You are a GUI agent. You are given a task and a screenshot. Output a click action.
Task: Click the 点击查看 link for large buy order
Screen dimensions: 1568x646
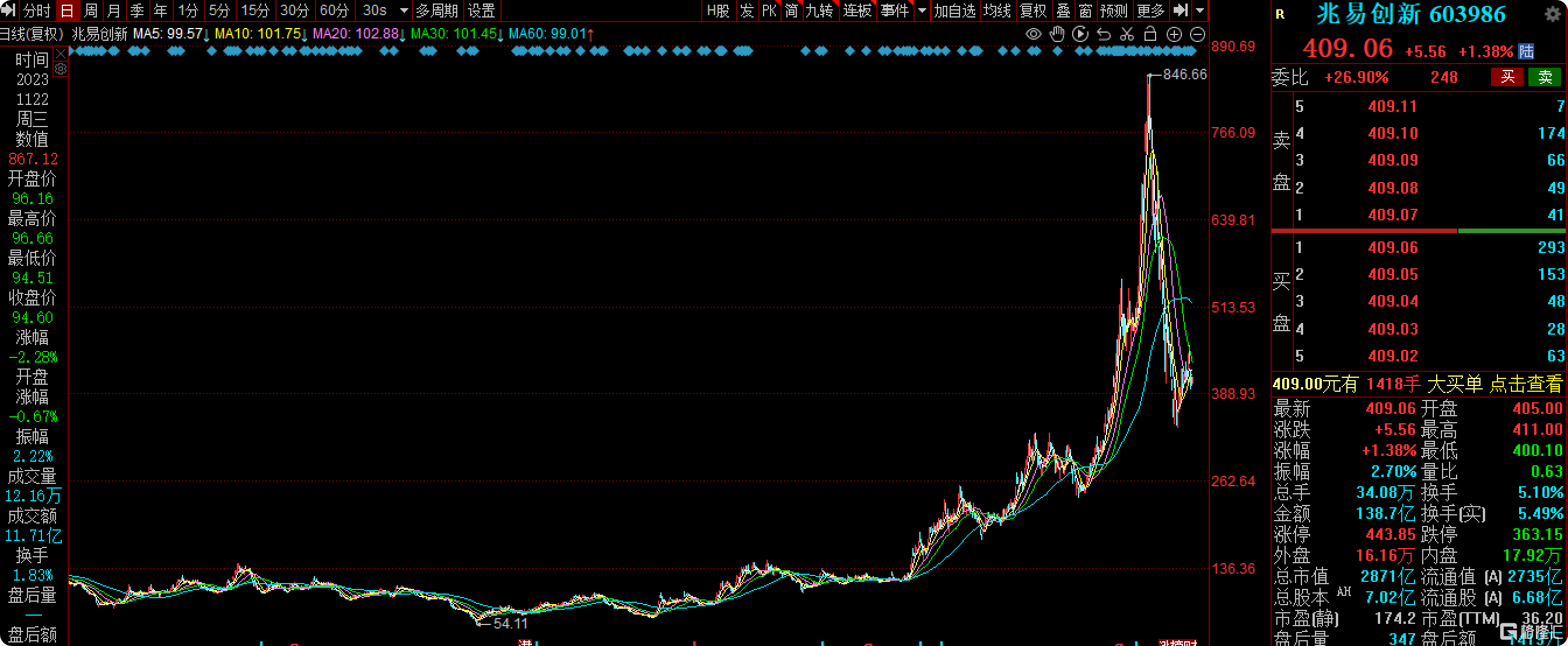(1525, 384)
